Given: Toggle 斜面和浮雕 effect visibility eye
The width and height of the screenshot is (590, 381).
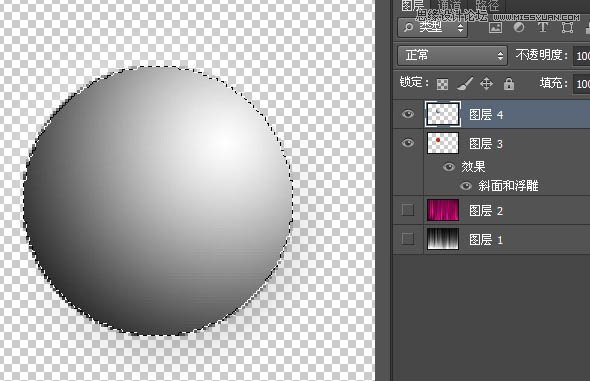Looking at the screenshot, I should point(466,186).
